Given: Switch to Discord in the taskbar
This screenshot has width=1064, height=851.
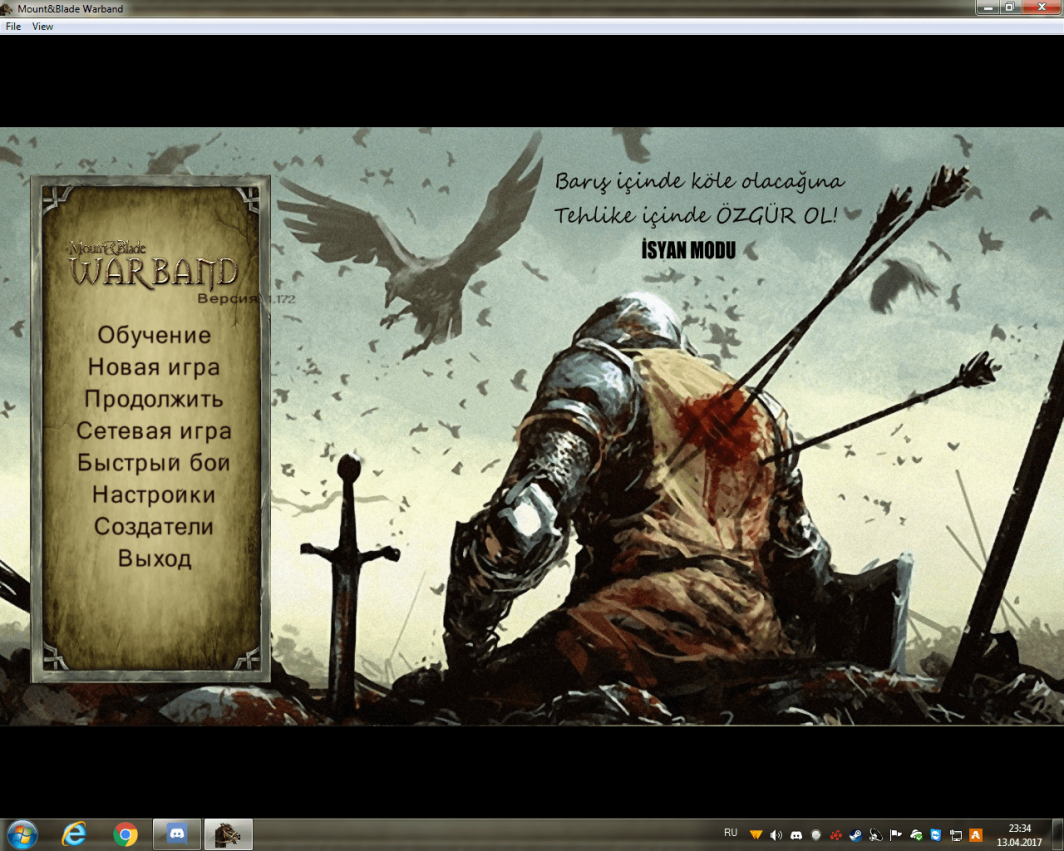Looking at the screenshot, I should click(x=177, y=834).
